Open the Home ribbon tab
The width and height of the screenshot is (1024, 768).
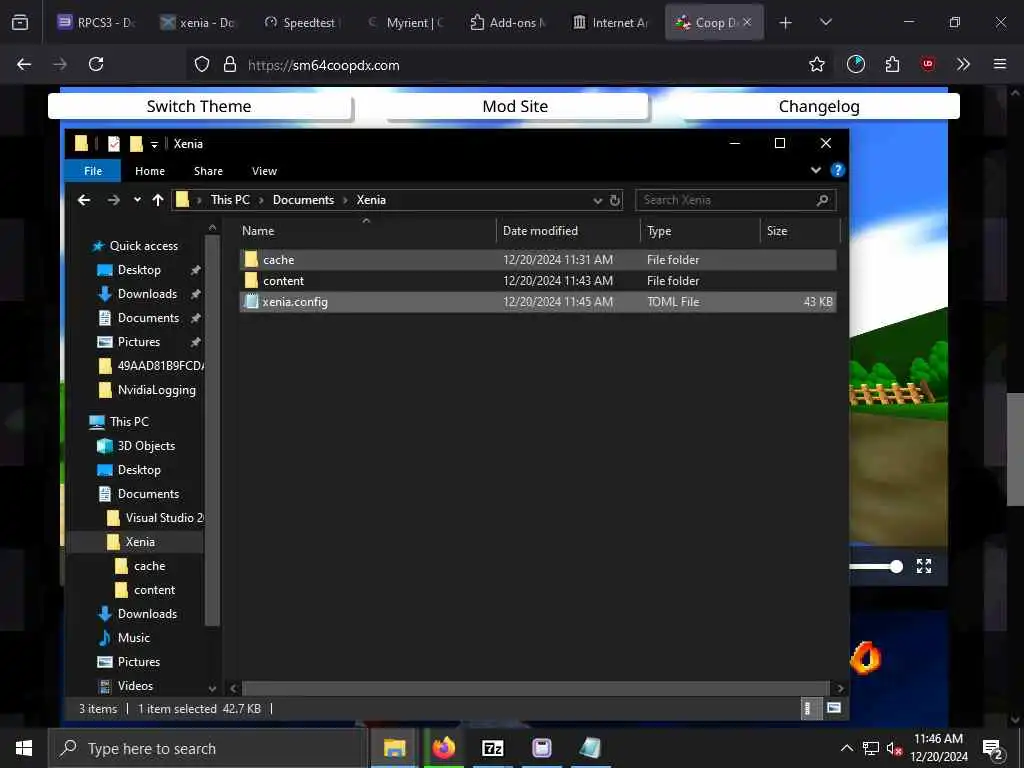tap(150, 171)
